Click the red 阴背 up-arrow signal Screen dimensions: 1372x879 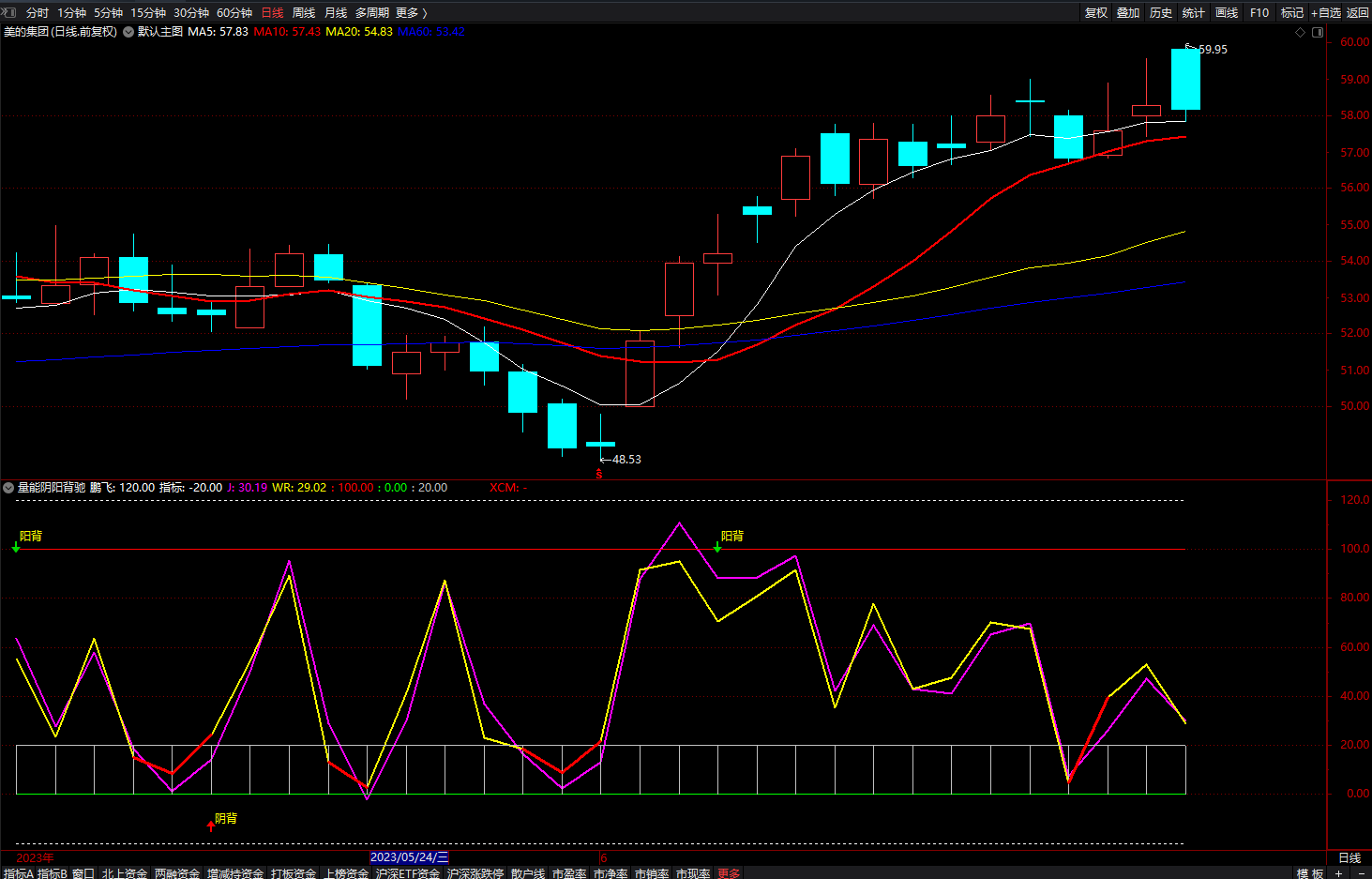click(x=211, y=826)
